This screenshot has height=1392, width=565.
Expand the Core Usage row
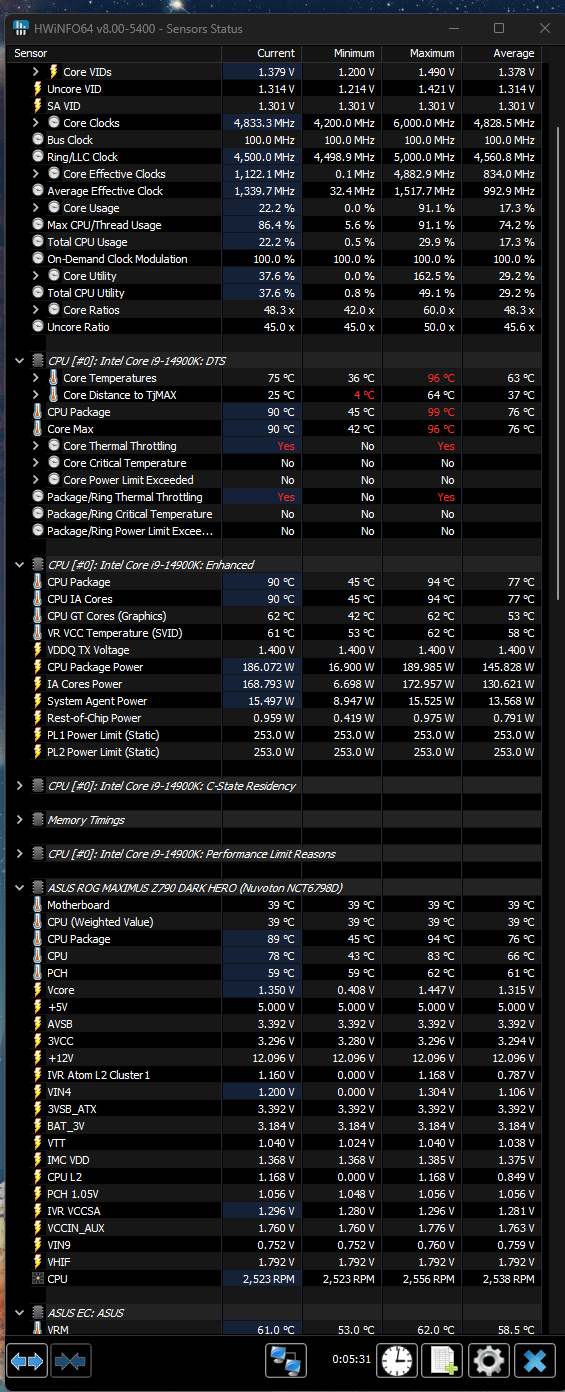click(x=36, y=208)
